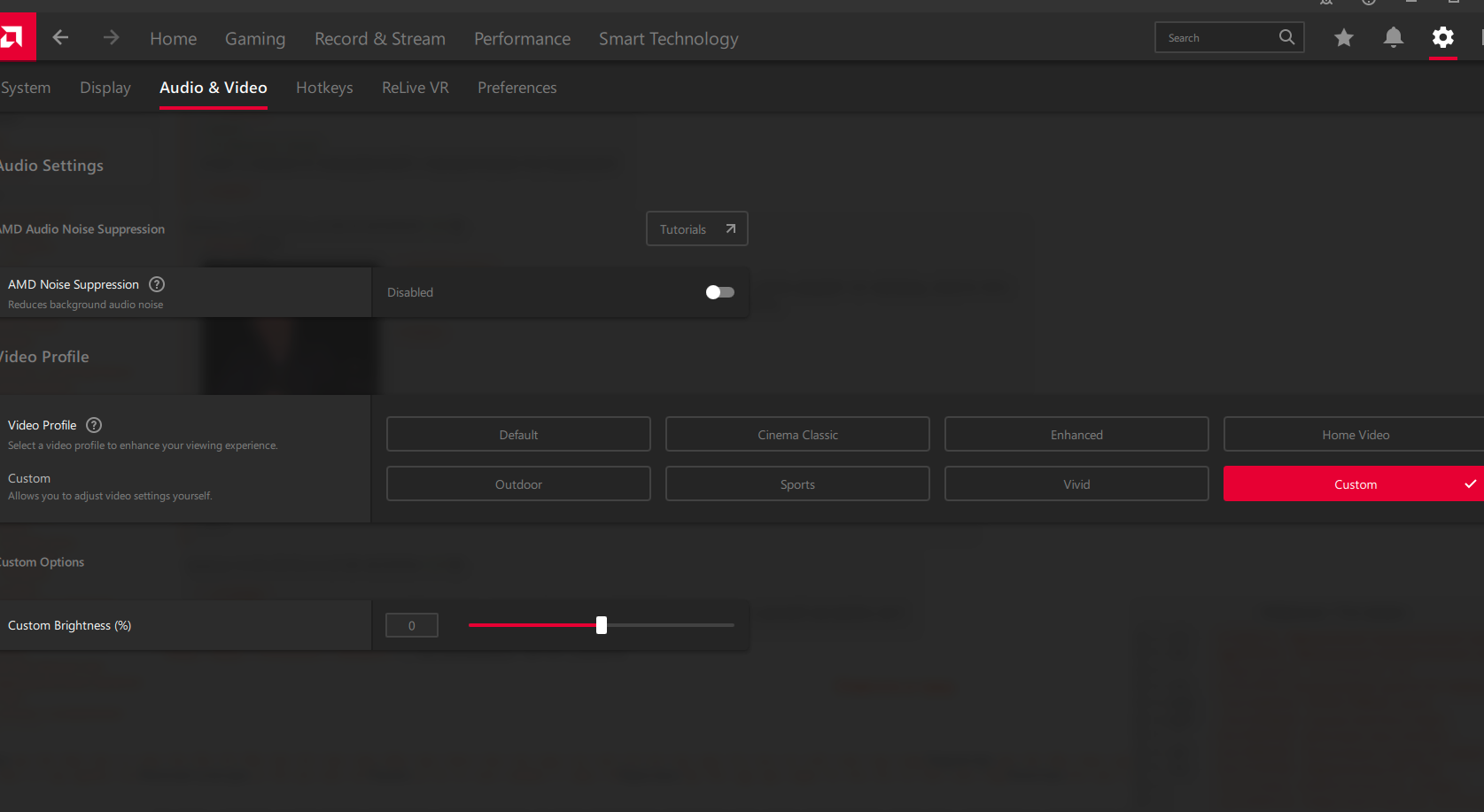Open settings gear icon
The height and width of the screenshot is (812, 1484).
coord(1443,37)
